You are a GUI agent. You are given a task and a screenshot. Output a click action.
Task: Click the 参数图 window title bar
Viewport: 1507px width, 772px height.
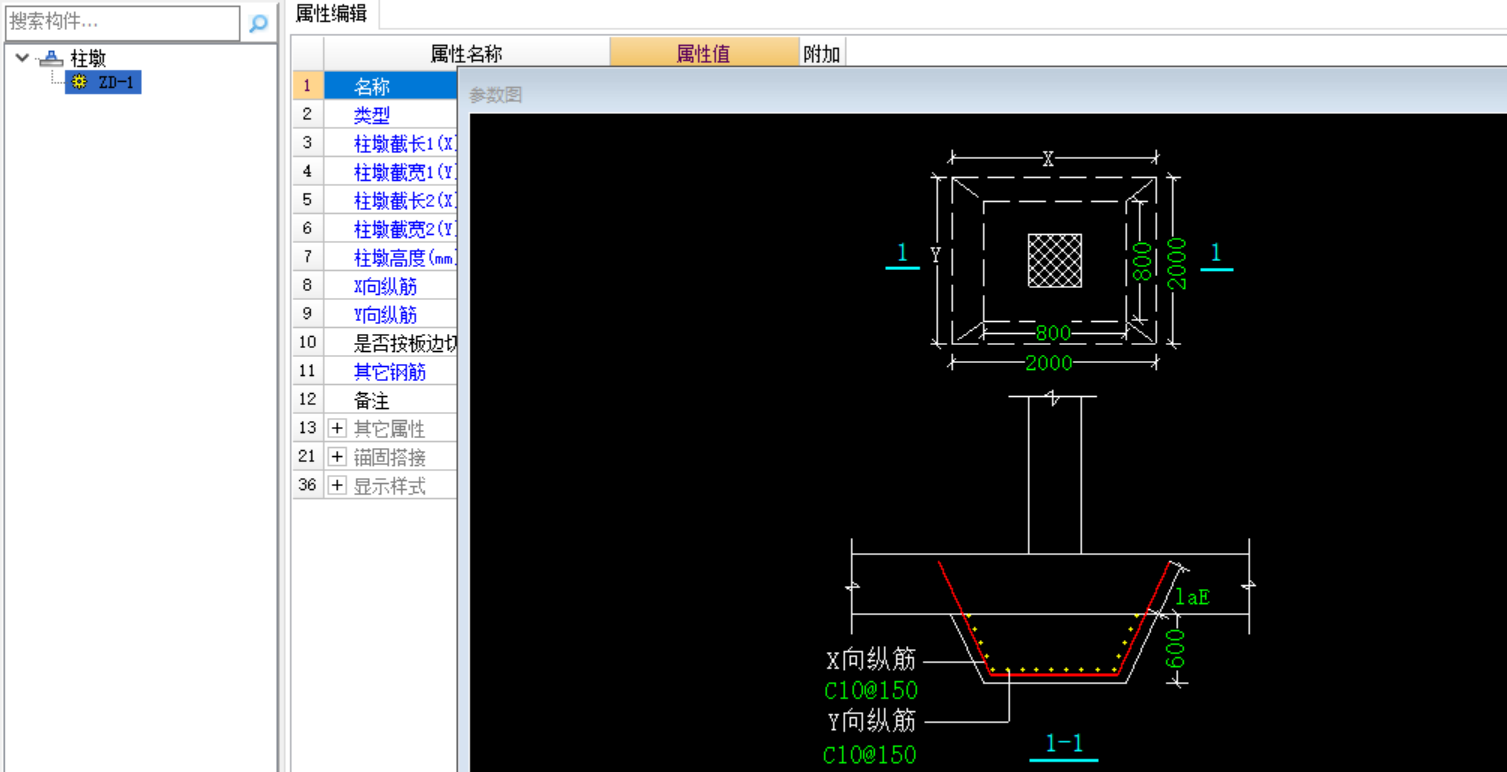pyautogui.click(x=982, y=93)
